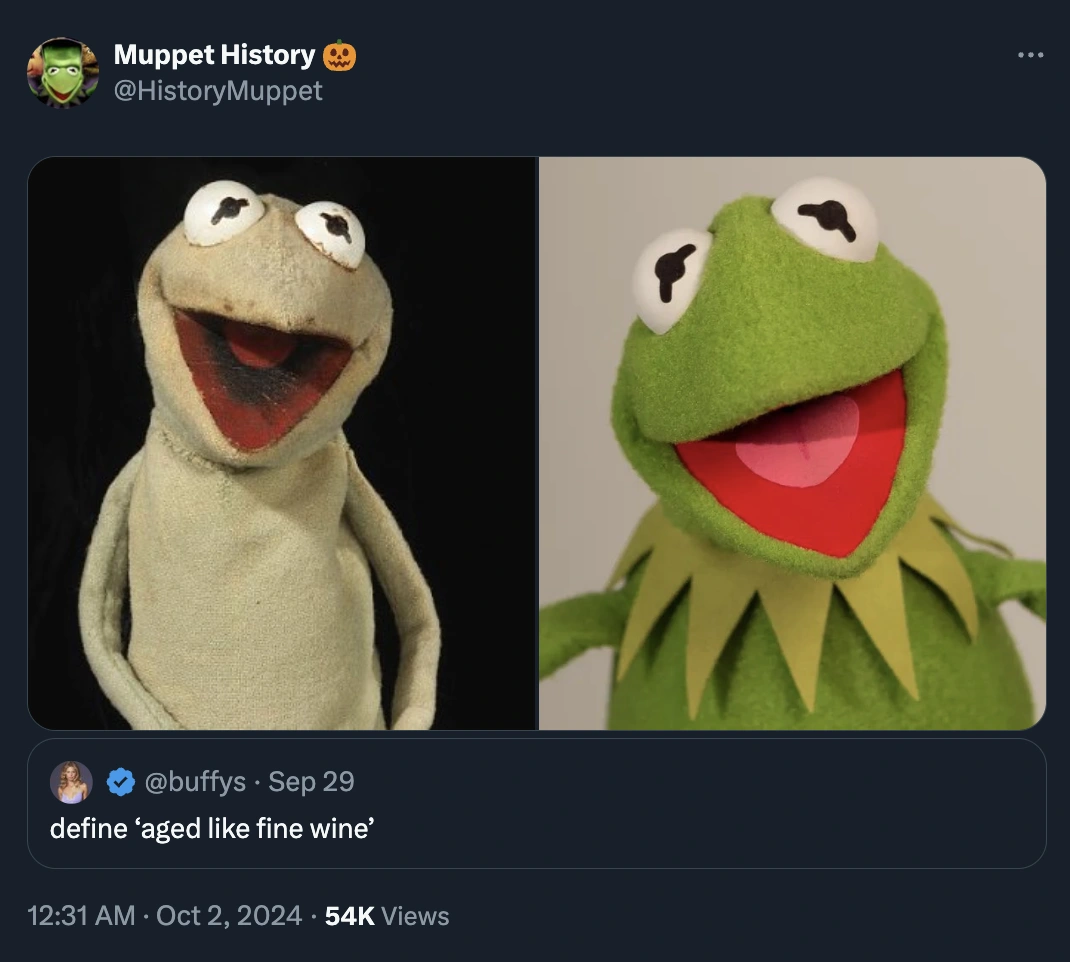Open the three-dot more options menu
Screen dimensions: 1070x962
tap(1030, 55)
